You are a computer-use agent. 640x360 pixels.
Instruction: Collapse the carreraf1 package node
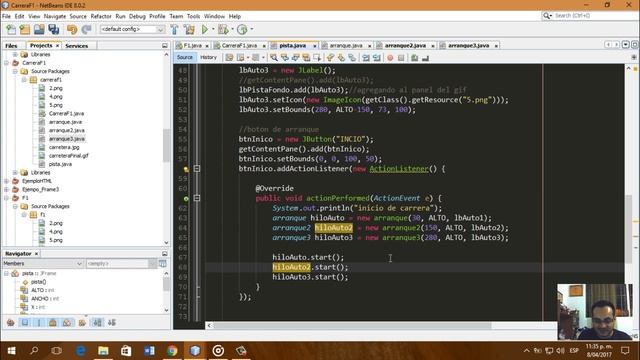click(x=24, y=80)
